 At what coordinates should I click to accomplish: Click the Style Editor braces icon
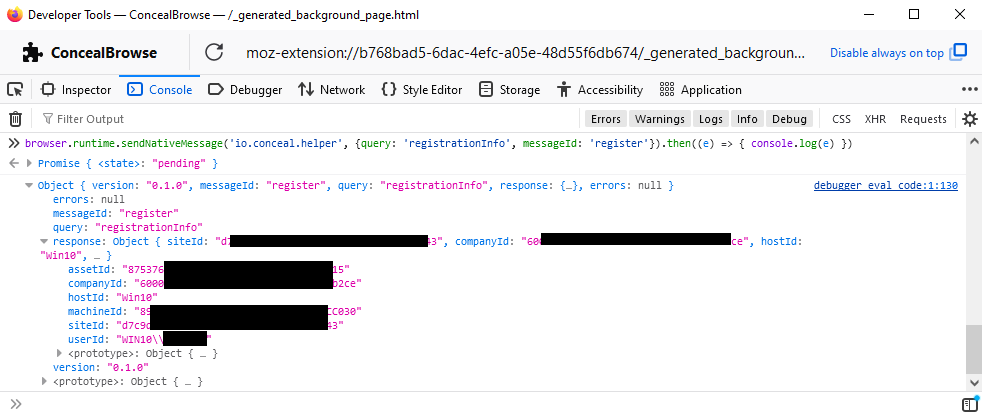pyautogui.click(x=388, y=90)
